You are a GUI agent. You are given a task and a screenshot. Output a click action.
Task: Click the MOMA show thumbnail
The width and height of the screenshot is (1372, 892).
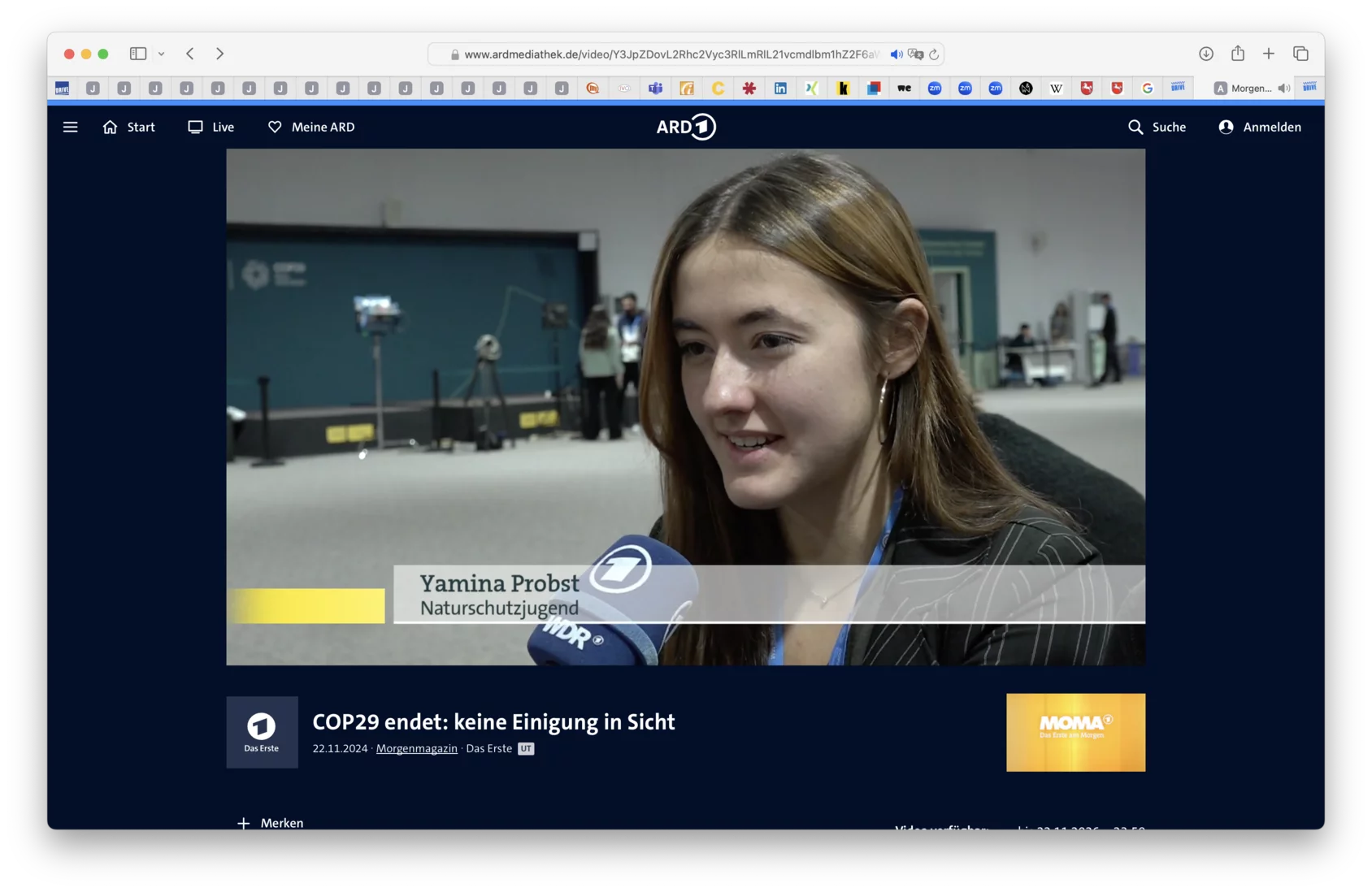(x=1075, y=732)
